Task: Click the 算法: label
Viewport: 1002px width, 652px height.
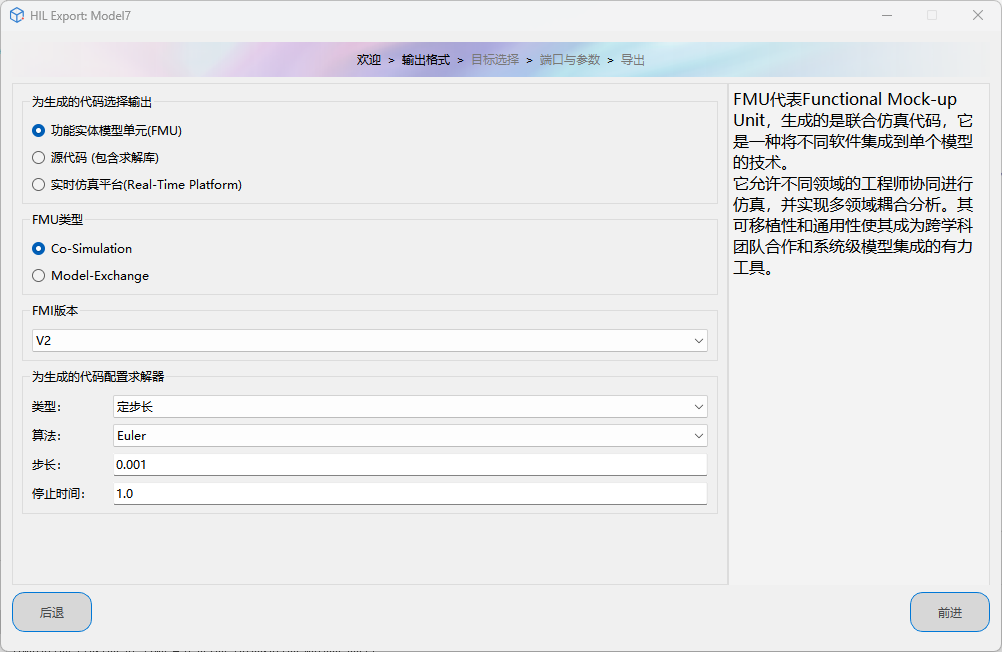Action: (47, 436)
